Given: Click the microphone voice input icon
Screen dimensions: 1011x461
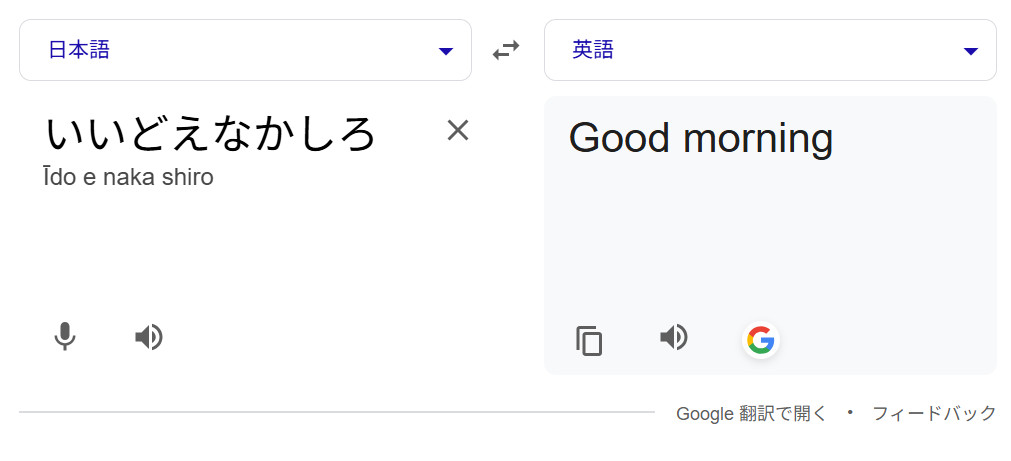Looking at the screenshot, I should [65, 337].
